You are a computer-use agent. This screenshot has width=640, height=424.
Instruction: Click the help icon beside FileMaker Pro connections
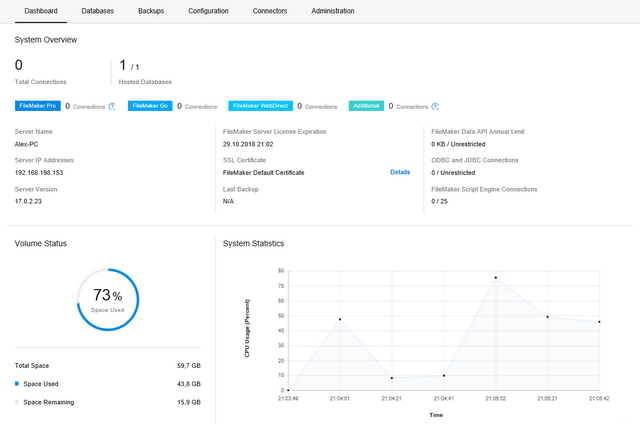click(x=112, y=106)
